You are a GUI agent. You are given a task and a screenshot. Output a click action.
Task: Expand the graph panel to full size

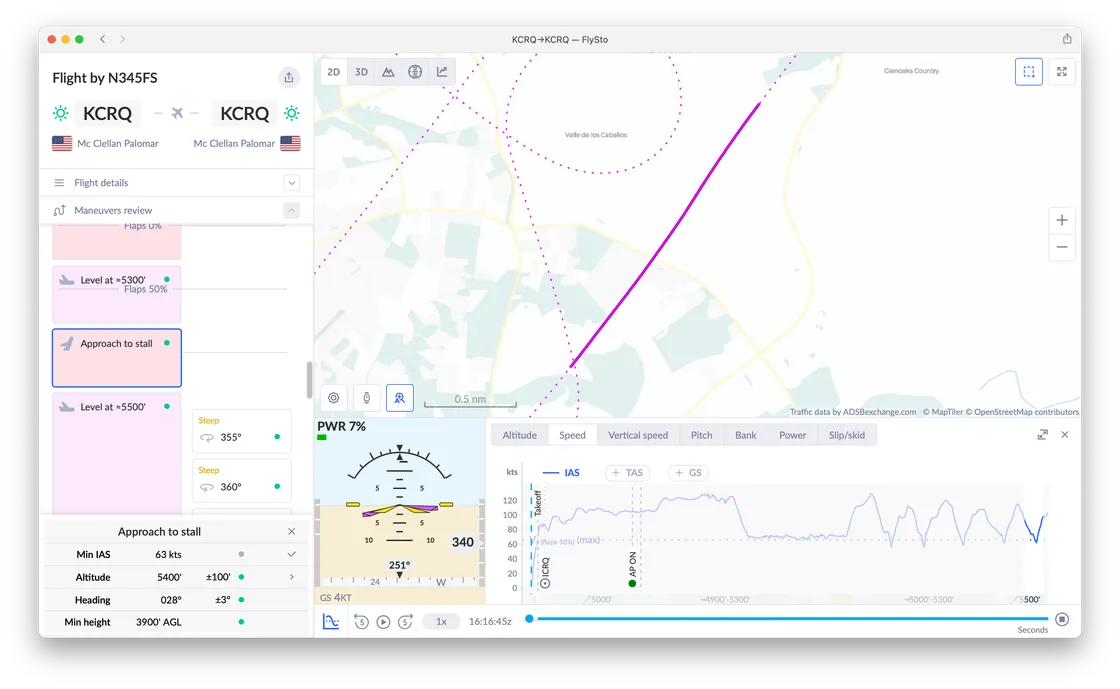pos(1043,434)
